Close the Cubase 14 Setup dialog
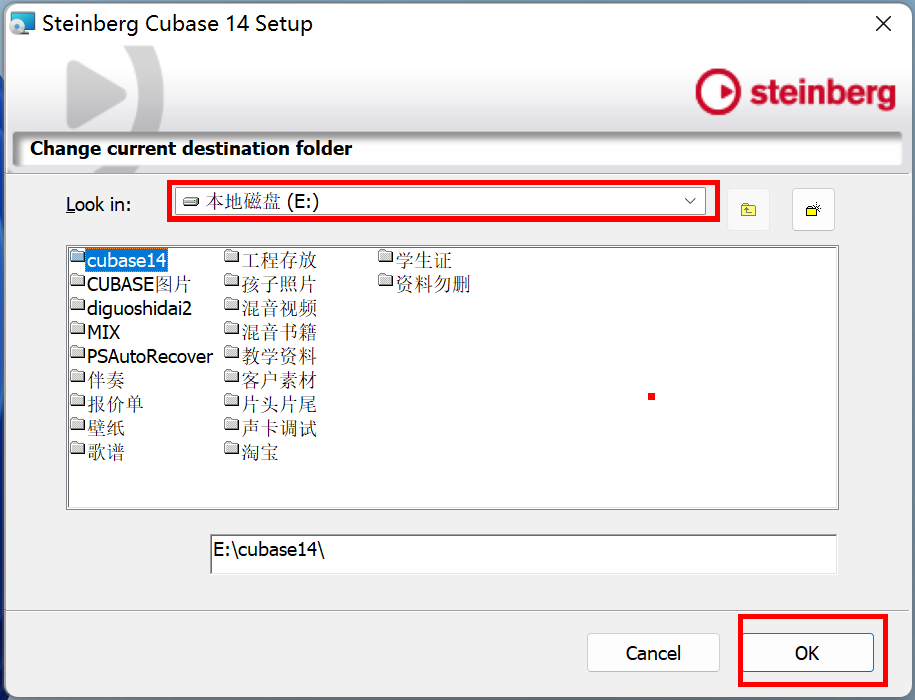 tap(883, 23)
